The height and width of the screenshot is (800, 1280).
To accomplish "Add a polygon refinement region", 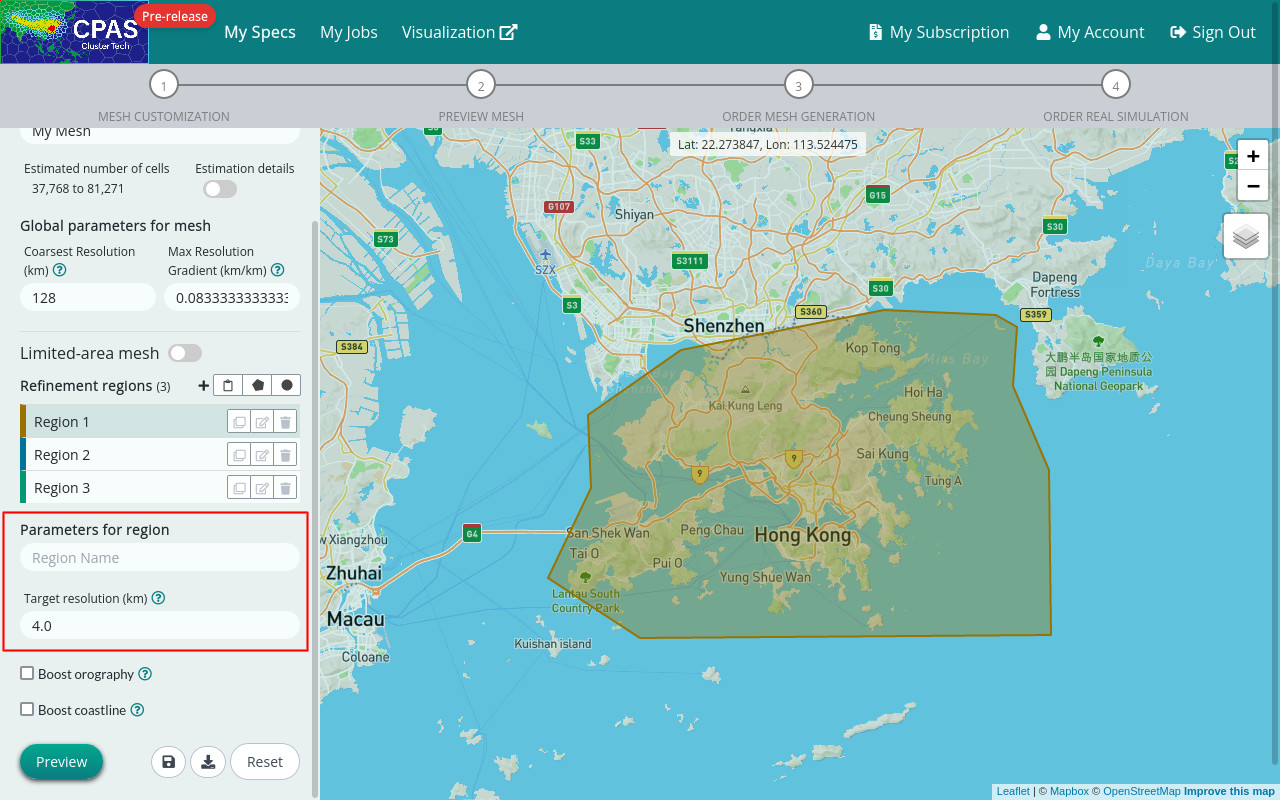I will click(x=258, y=385).
